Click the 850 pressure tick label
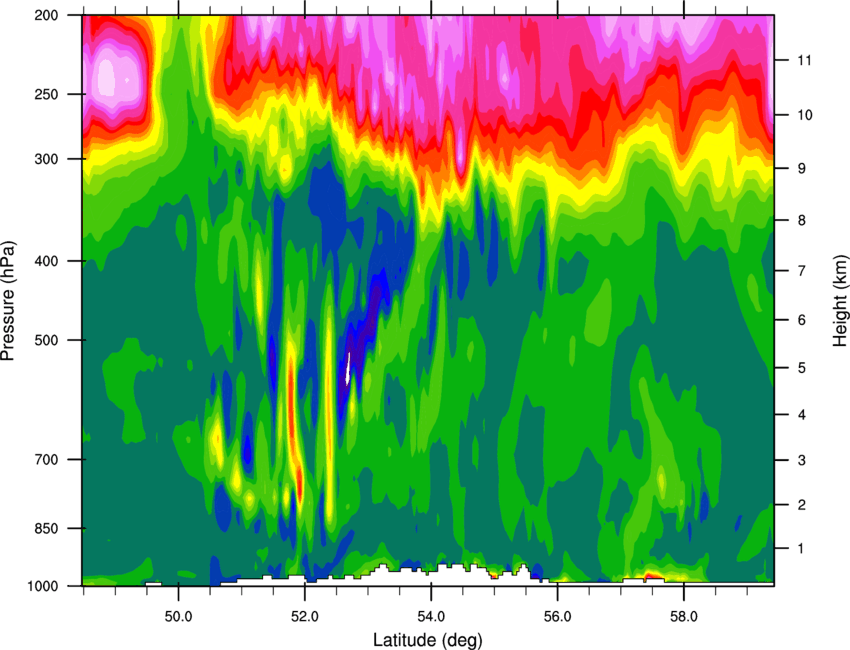850x650 pixels. [x=46, y=528]
